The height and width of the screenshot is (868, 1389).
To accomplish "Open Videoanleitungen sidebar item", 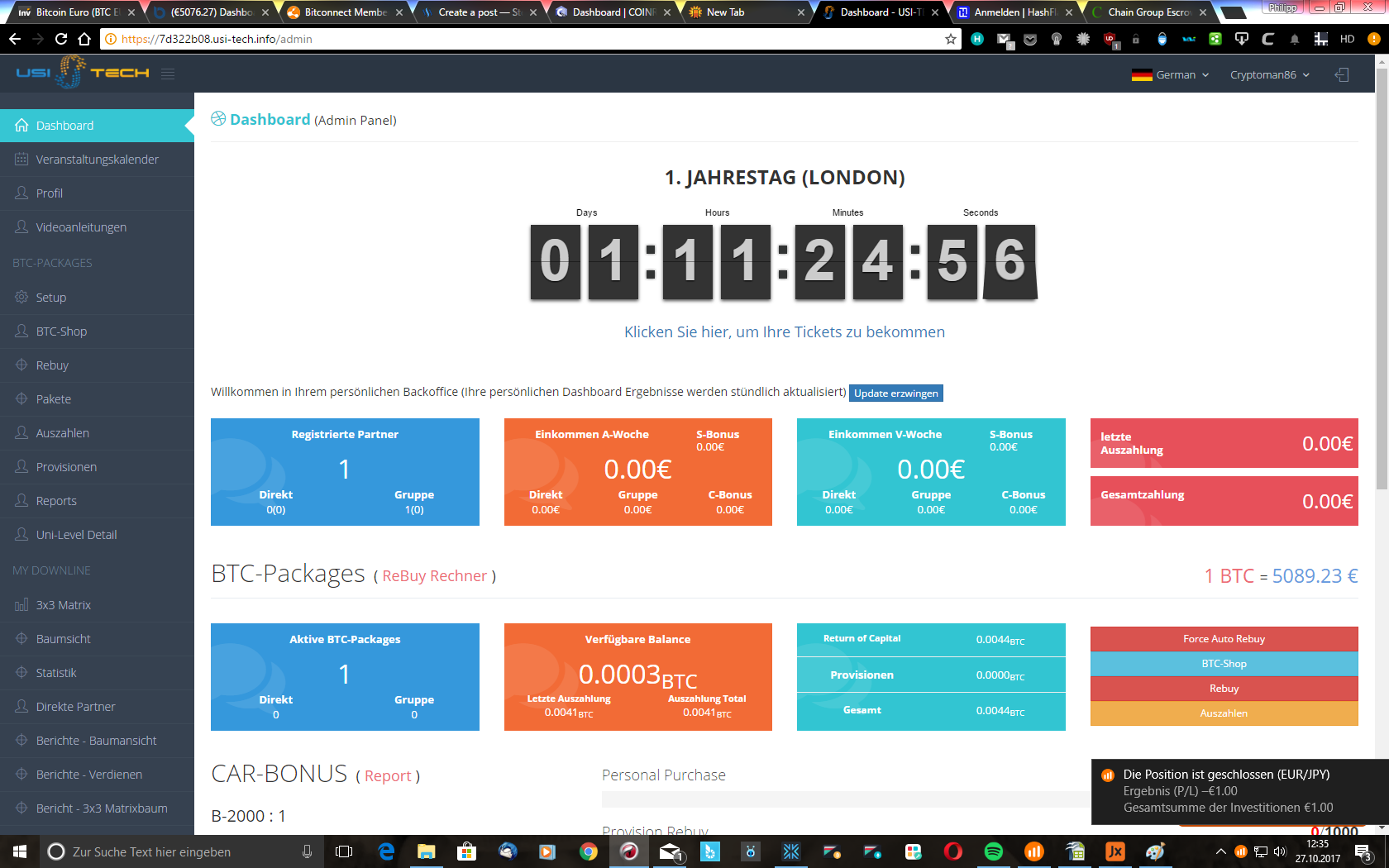I will 97,227.
